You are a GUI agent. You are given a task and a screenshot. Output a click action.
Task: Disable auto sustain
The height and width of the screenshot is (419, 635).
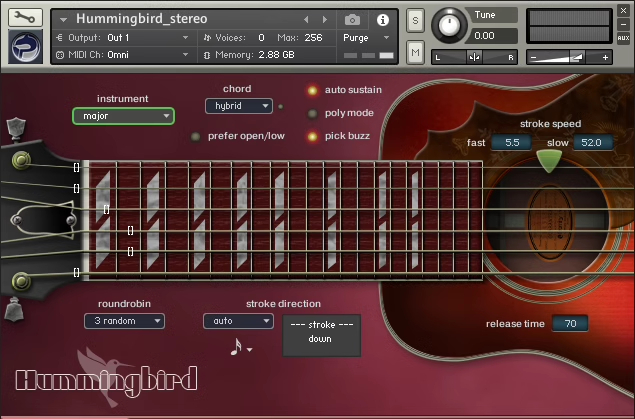312,90
